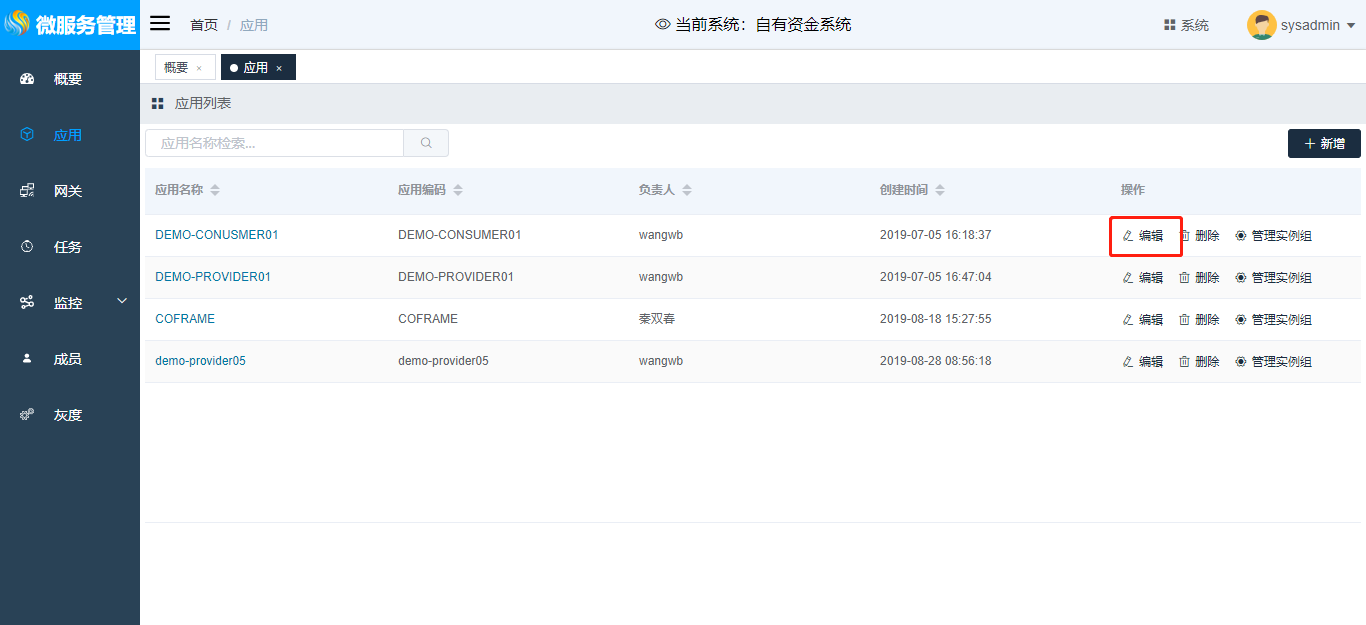Open the 成员 members sidebar item

(68, 359)
